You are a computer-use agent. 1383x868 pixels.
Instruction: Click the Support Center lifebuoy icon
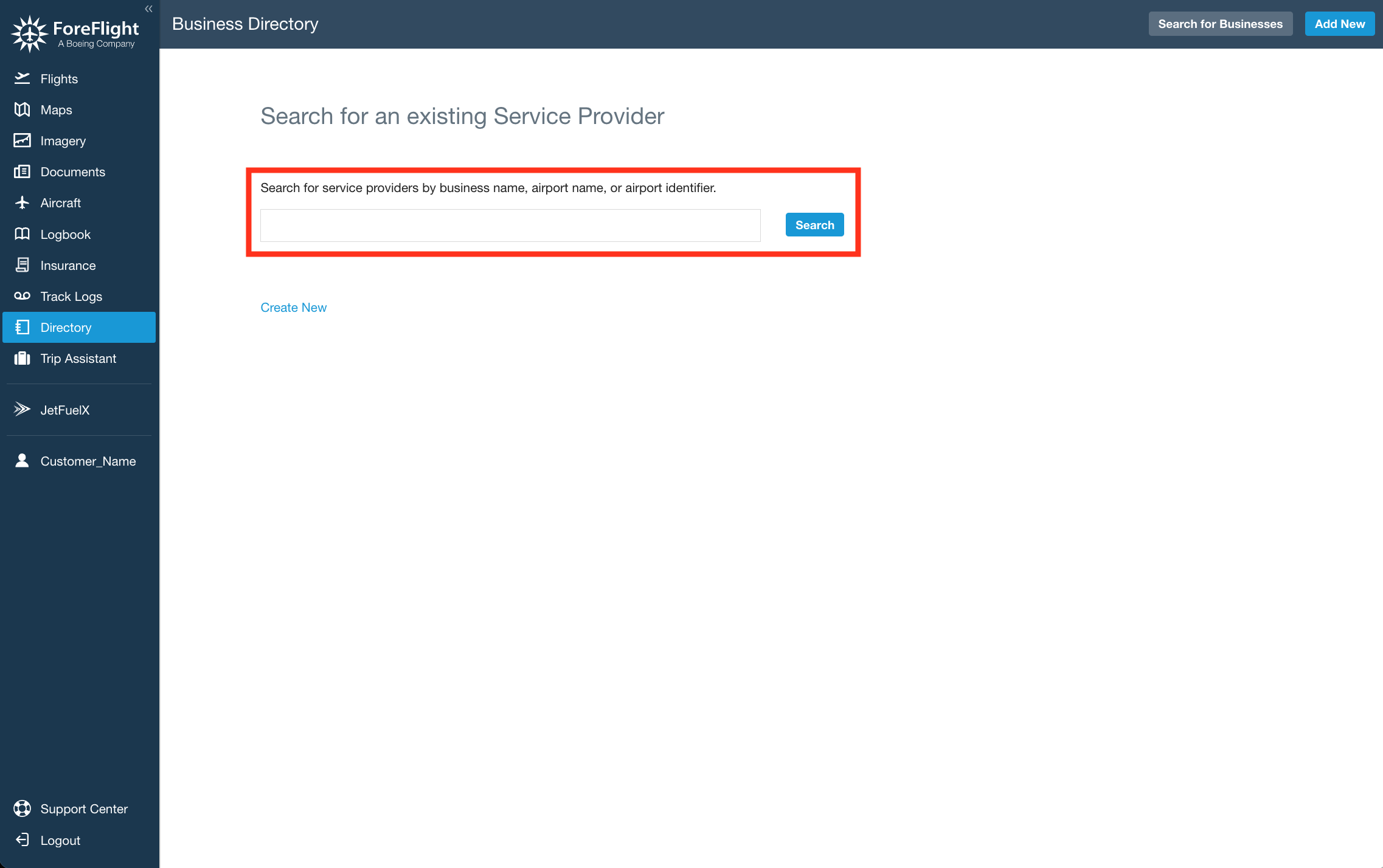point(22,808)
